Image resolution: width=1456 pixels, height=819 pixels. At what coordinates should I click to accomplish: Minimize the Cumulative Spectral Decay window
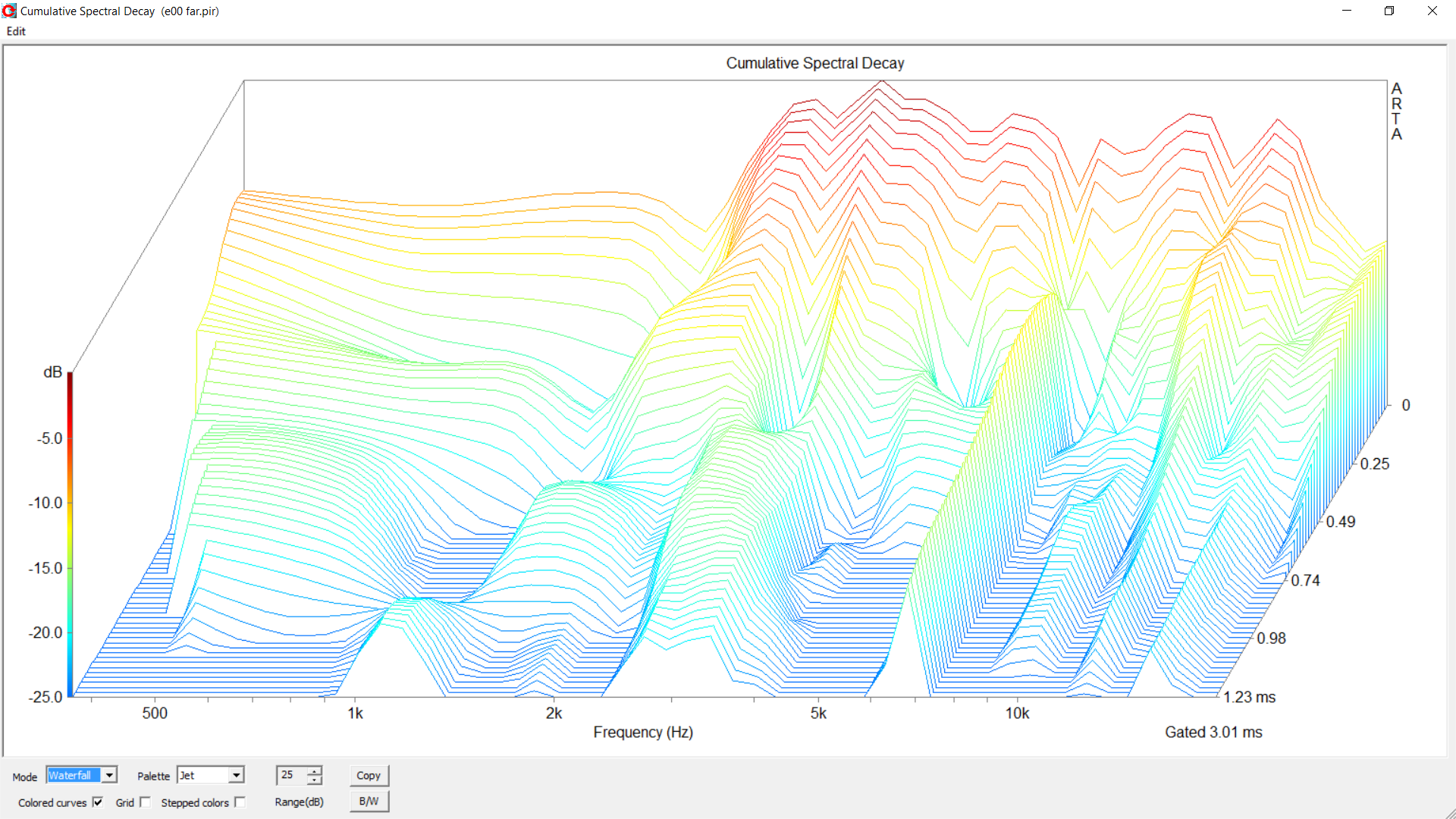[1347, 11]
